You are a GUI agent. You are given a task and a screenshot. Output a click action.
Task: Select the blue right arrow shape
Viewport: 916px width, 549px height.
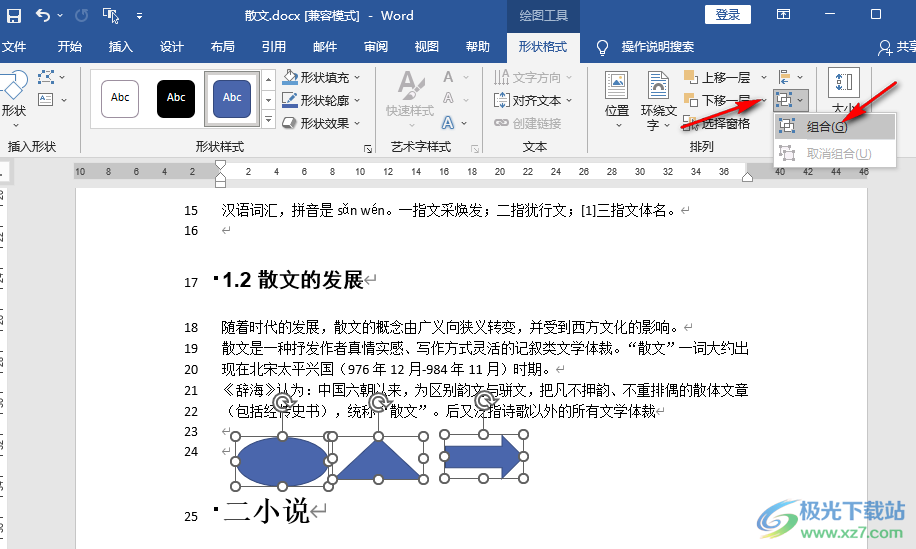tap(483, 457)
